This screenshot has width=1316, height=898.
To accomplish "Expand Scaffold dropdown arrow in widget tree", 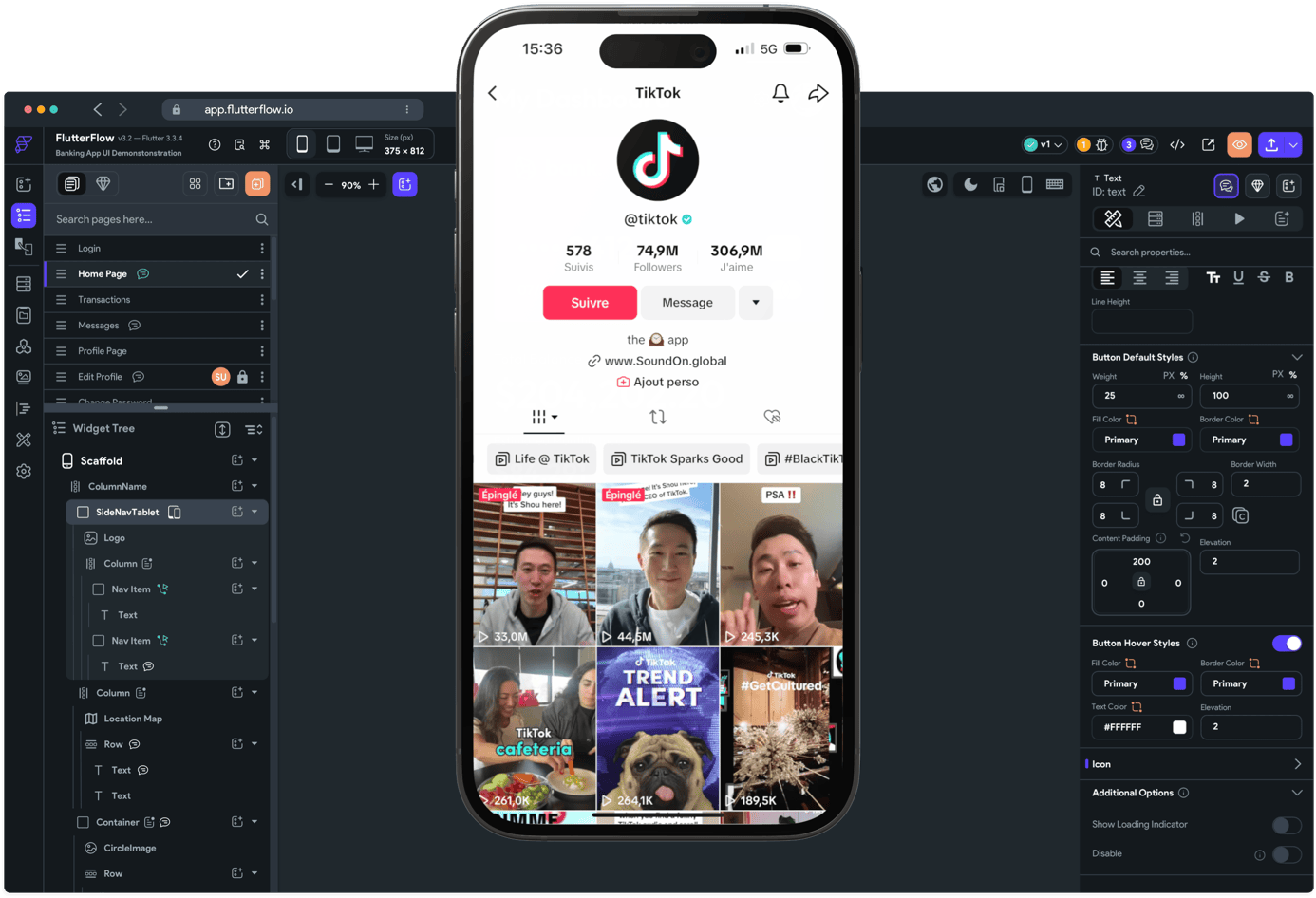I will point(254,460).
